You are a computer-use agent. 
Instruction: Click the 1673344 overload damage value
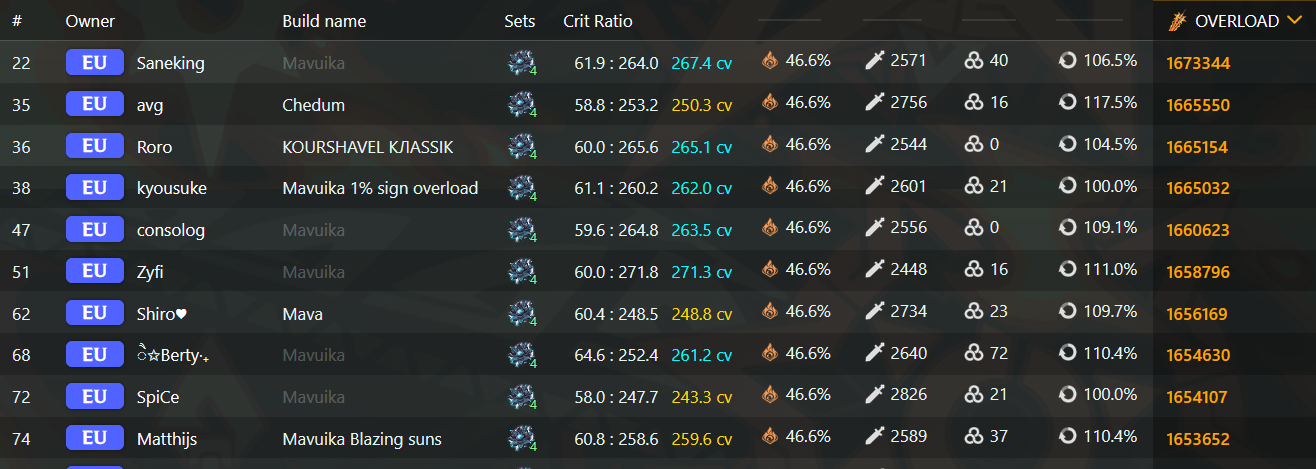(1198, 63)
